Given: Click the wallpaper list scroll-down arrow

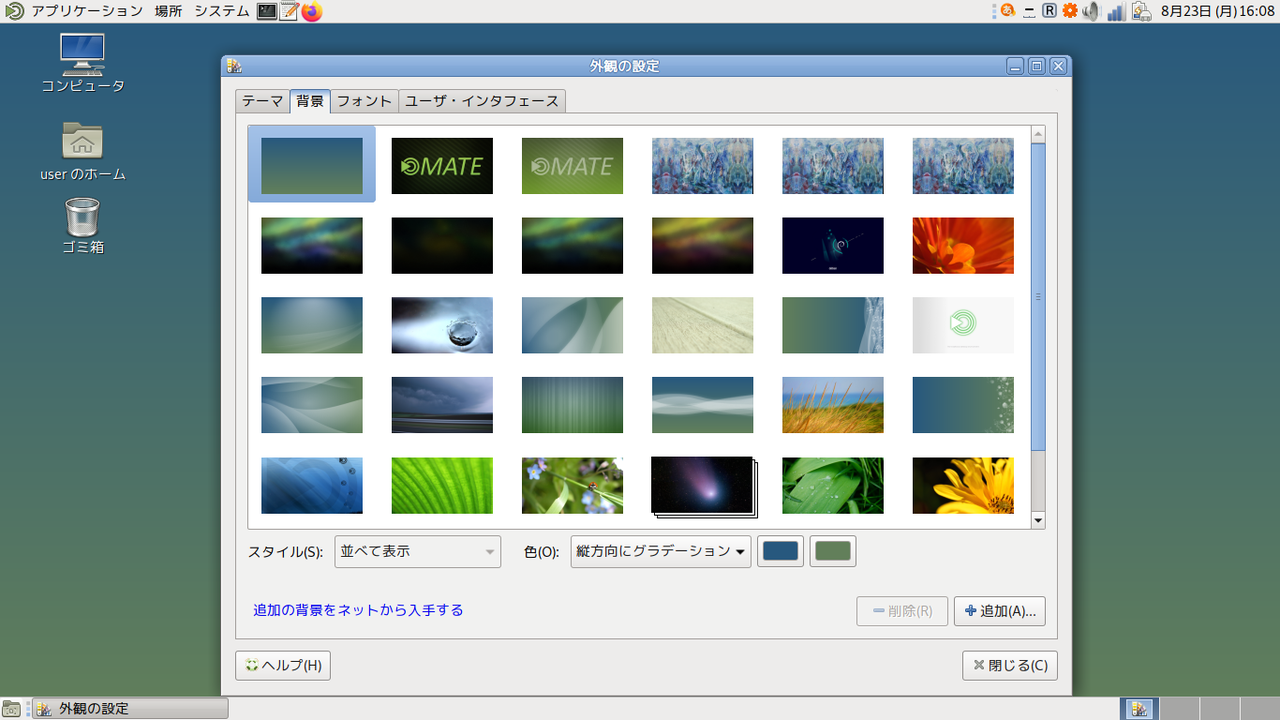Looking at the screenshot, I should [x=1038, y=520].
